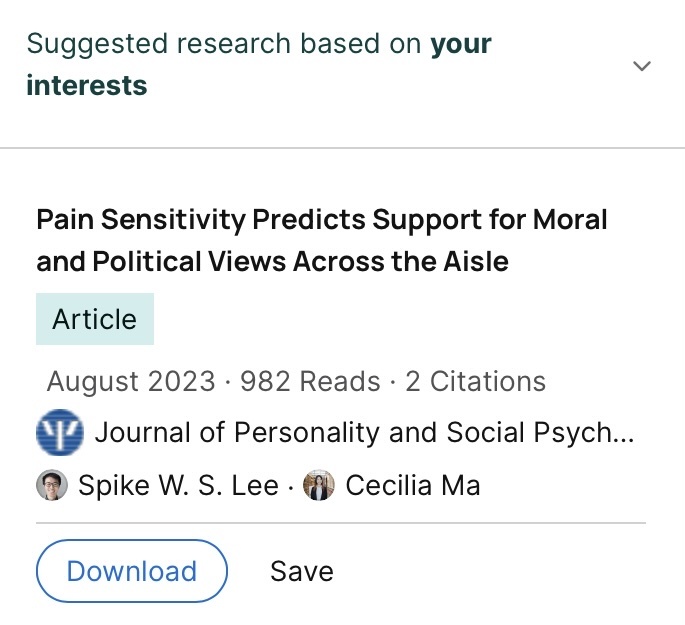Collapse the suggested research section chevron

(642, 66)
